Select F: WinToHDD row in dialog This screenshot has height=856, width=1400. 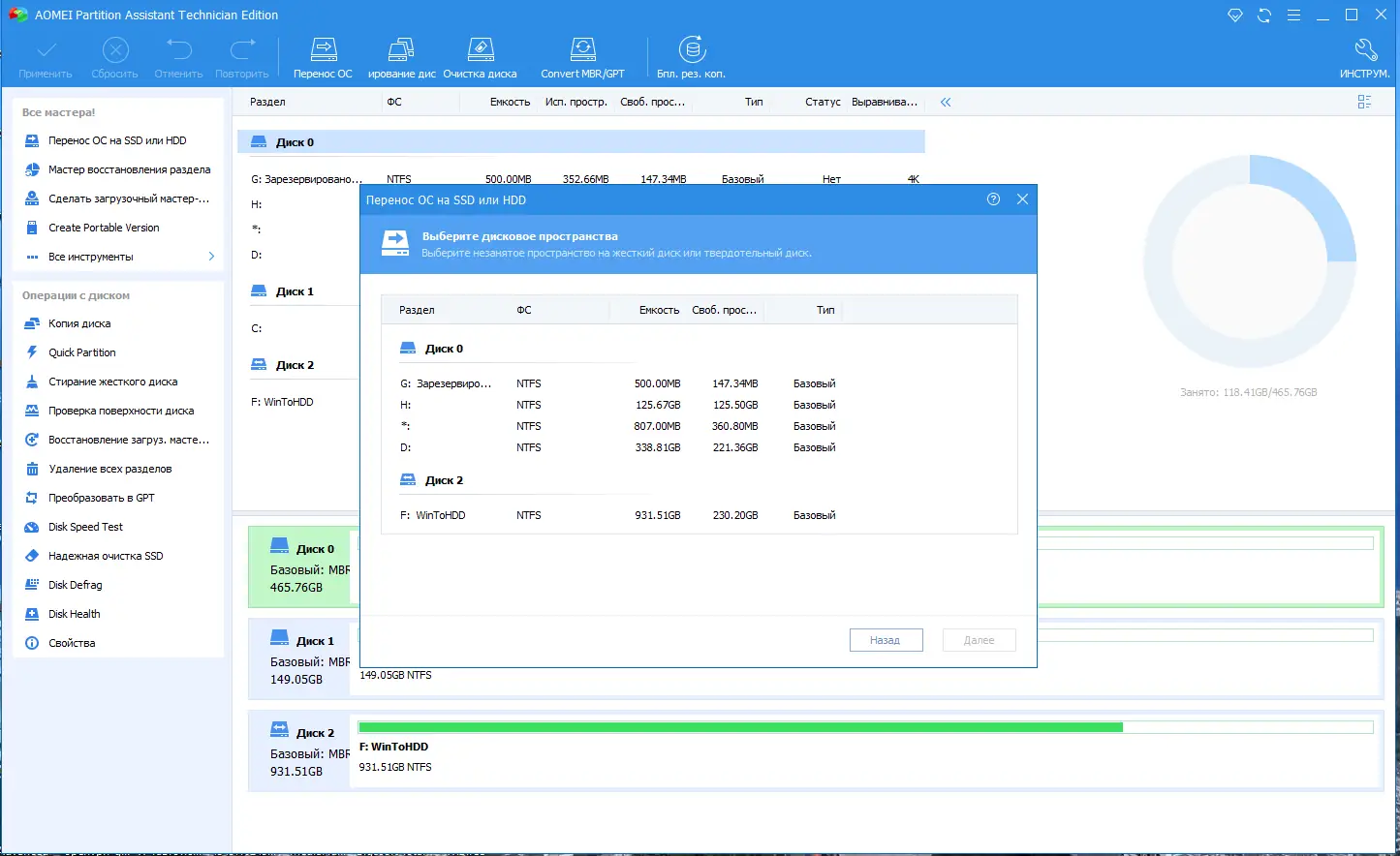(x=617, y=515)
